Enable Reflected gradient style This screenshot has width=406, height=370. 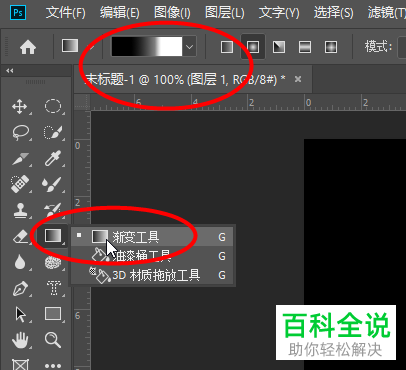305,47
